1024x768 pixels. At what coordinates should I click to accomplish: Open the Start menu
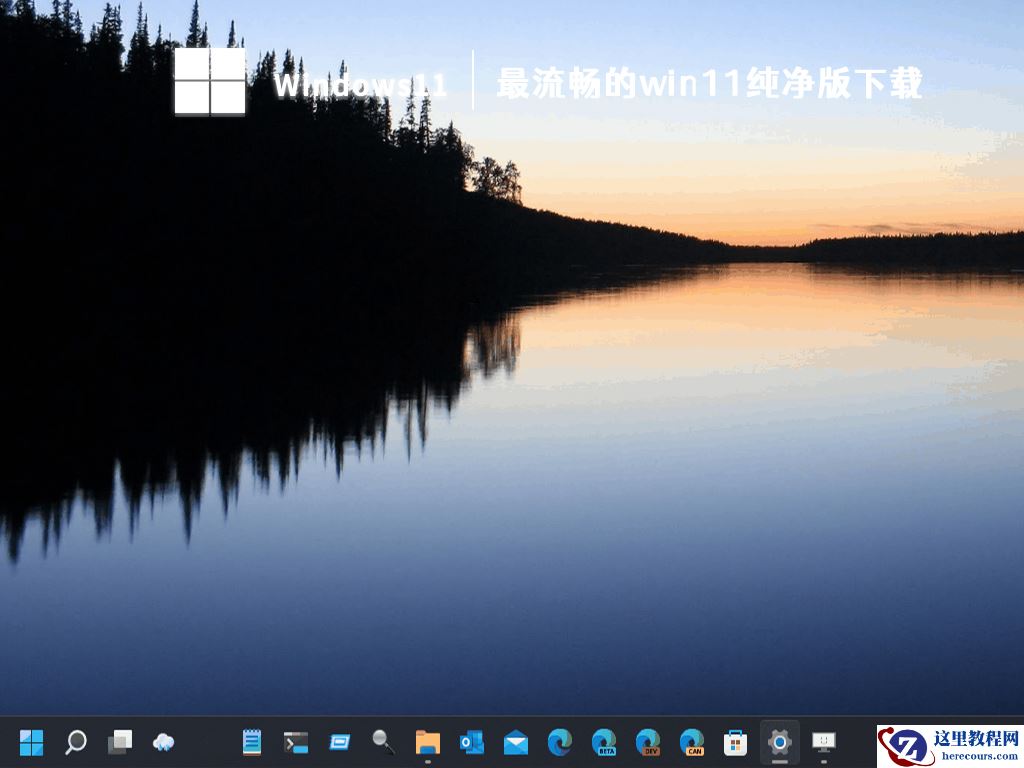tap(31, 744)
